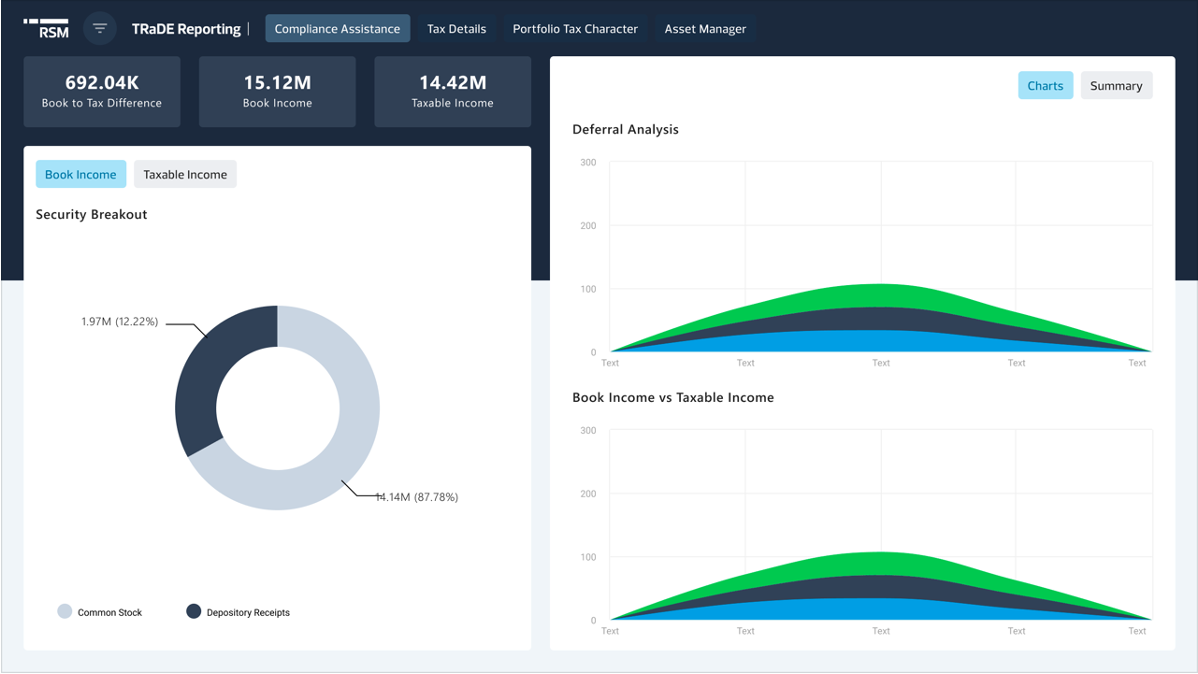Switch to the Tax Details tab
This screenshot has height=674, width=1198.
[x=456, y=29]
